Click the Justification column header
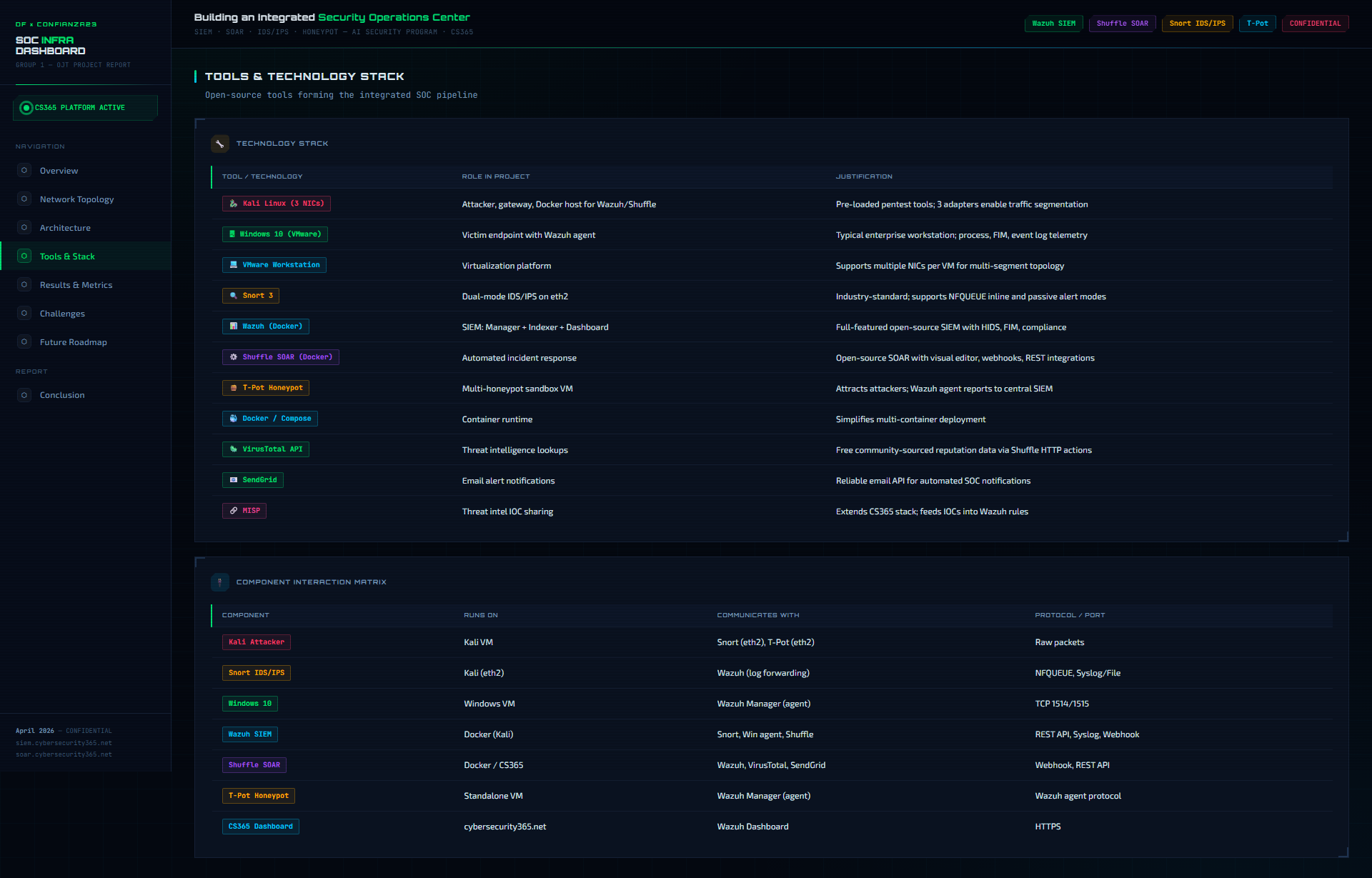The height and width of the screenshot is (878, 1372). (x=864, y=176)
